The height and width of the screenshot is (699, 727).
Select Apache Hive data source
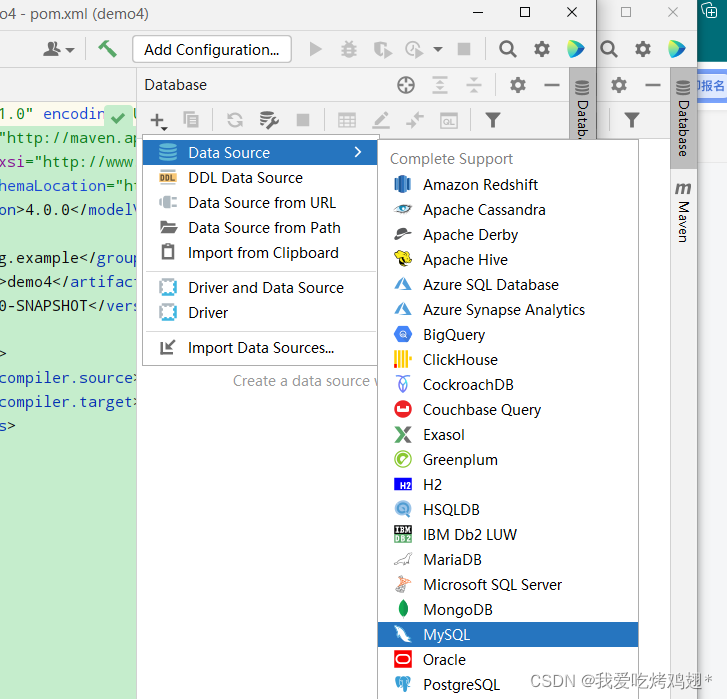coord(508,260)
